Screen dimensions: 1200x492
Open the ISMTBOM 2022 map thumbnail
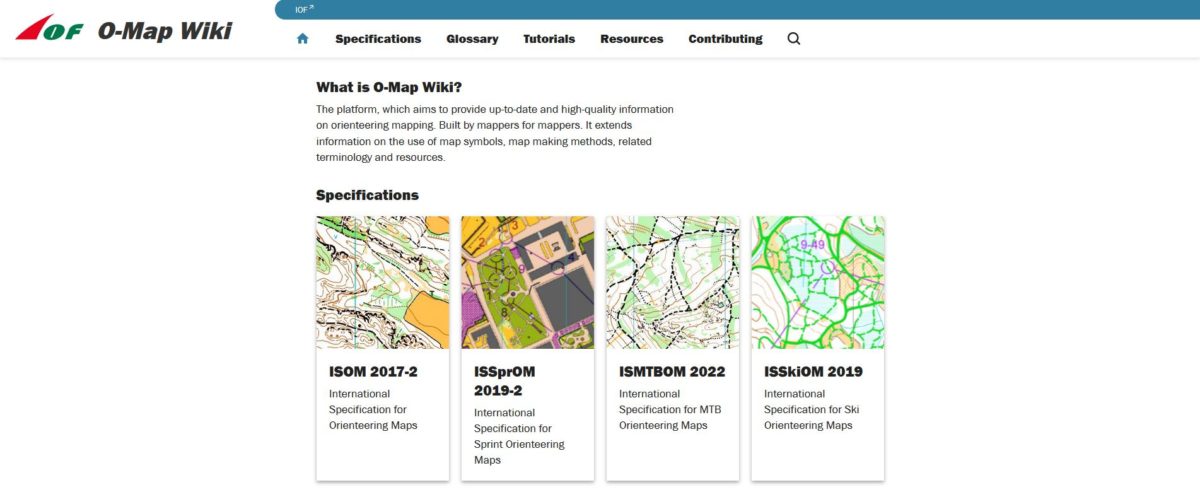pos(673,282)
